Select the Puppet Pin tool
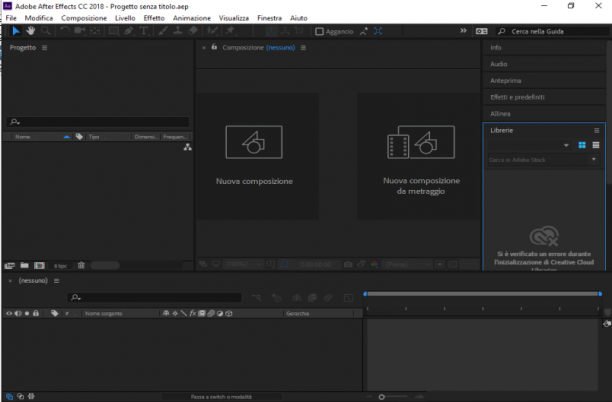612x402 pixels. [x=230, y=31]
